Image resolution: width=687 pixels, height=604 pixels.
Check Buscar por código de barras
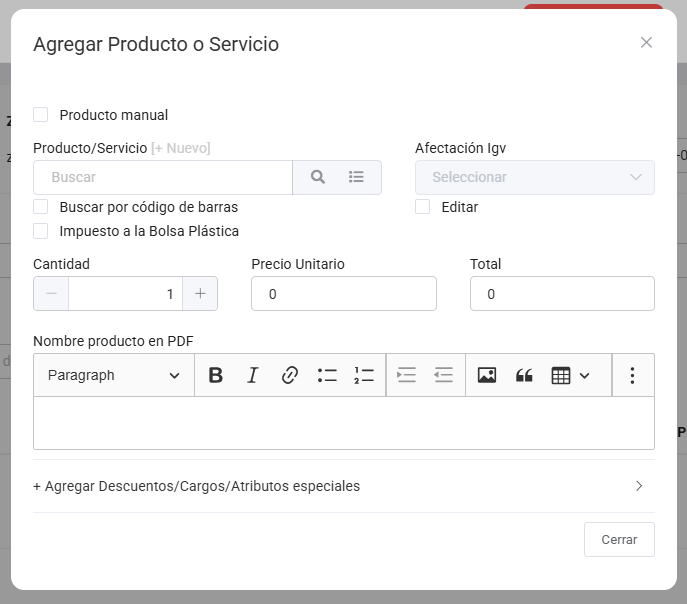(x=41, y=207)
